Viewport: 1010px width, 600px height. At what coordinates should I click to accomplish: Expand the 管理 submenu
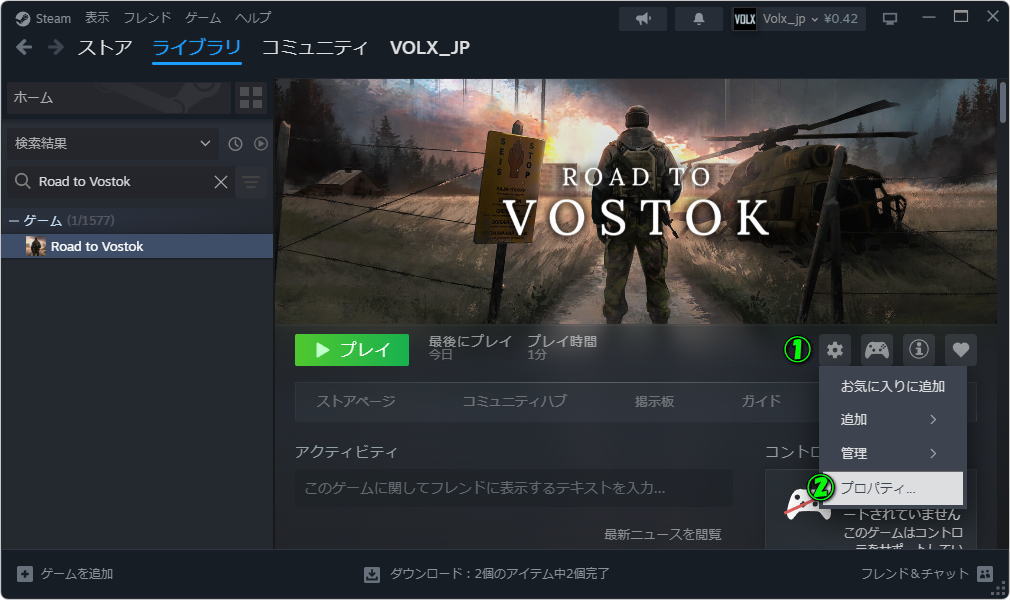pyautogui.click(x=892, y=453)
